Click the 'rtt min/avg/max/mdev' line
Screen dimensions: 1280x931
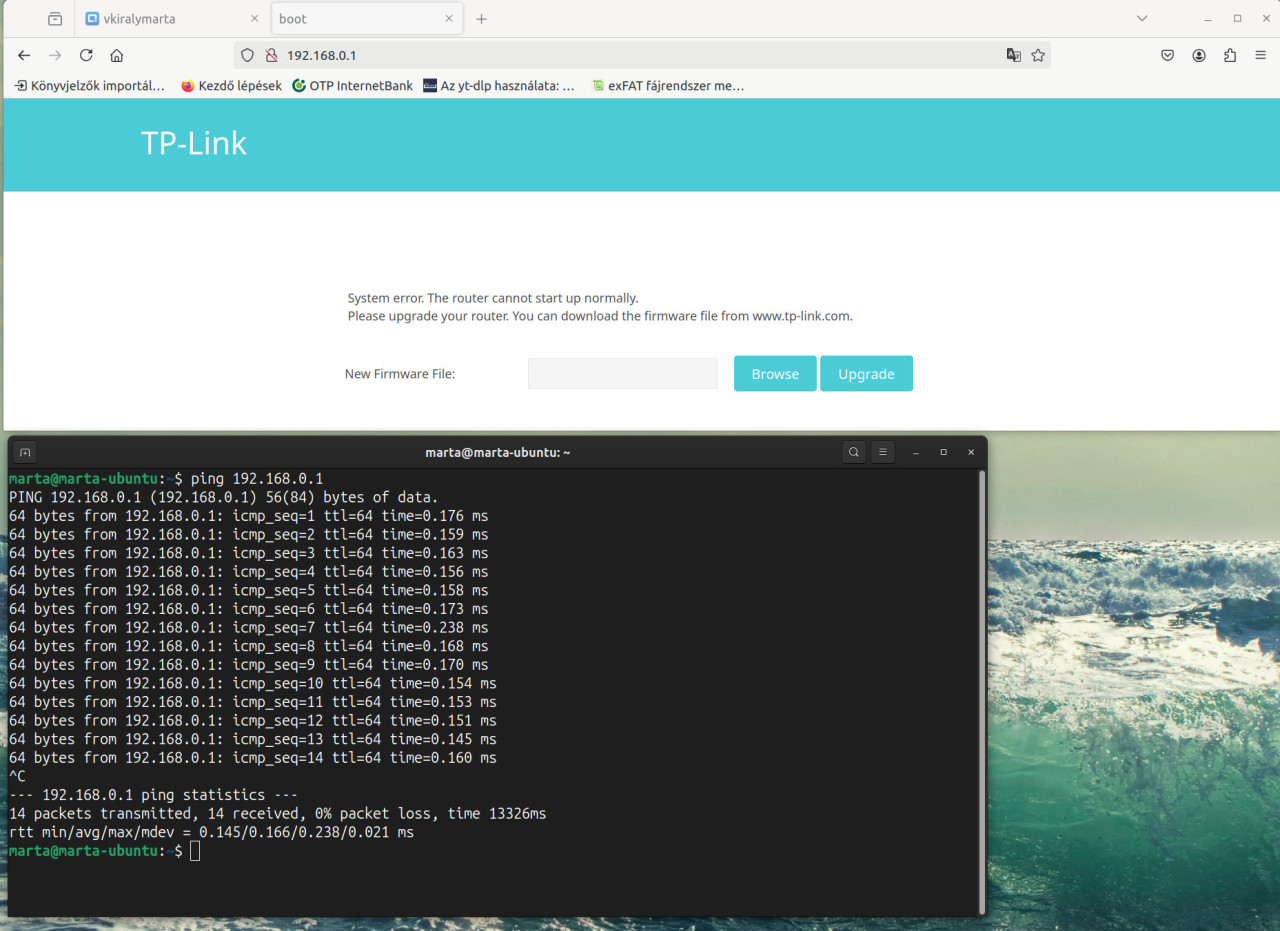tap(211, 832)
